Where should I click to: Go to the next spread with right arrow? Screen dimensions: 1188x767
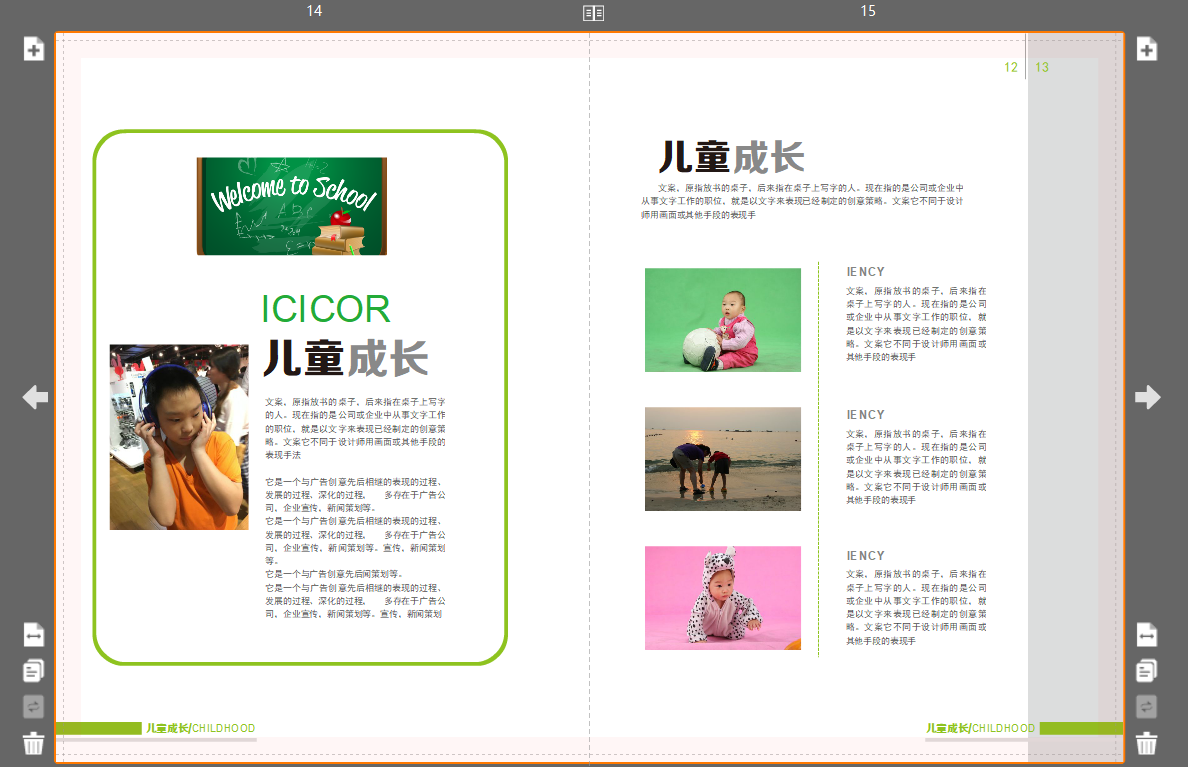[x=1147, y=397]
